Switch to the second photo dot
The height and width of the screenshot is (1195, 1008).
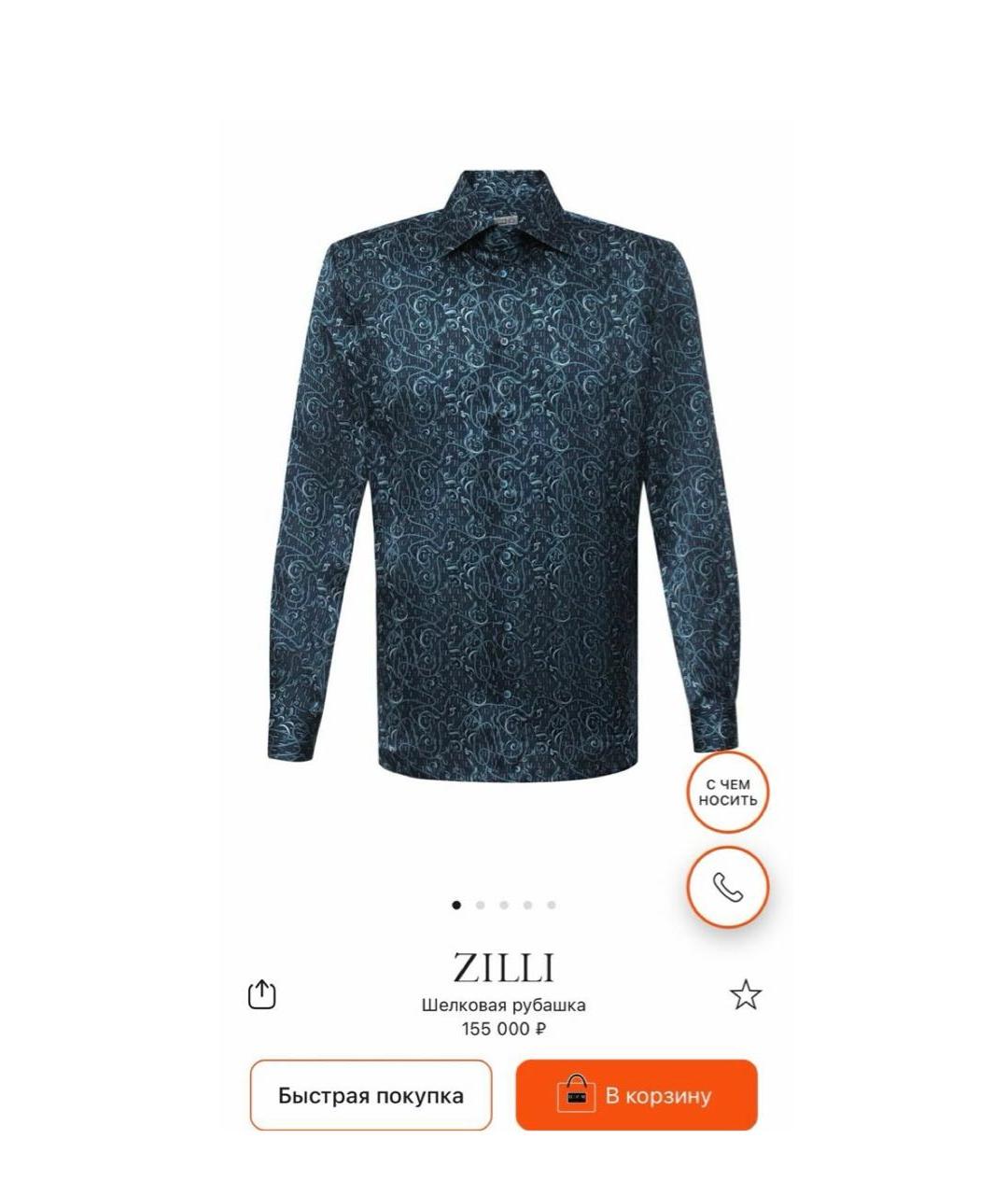(x=480, y=905)
